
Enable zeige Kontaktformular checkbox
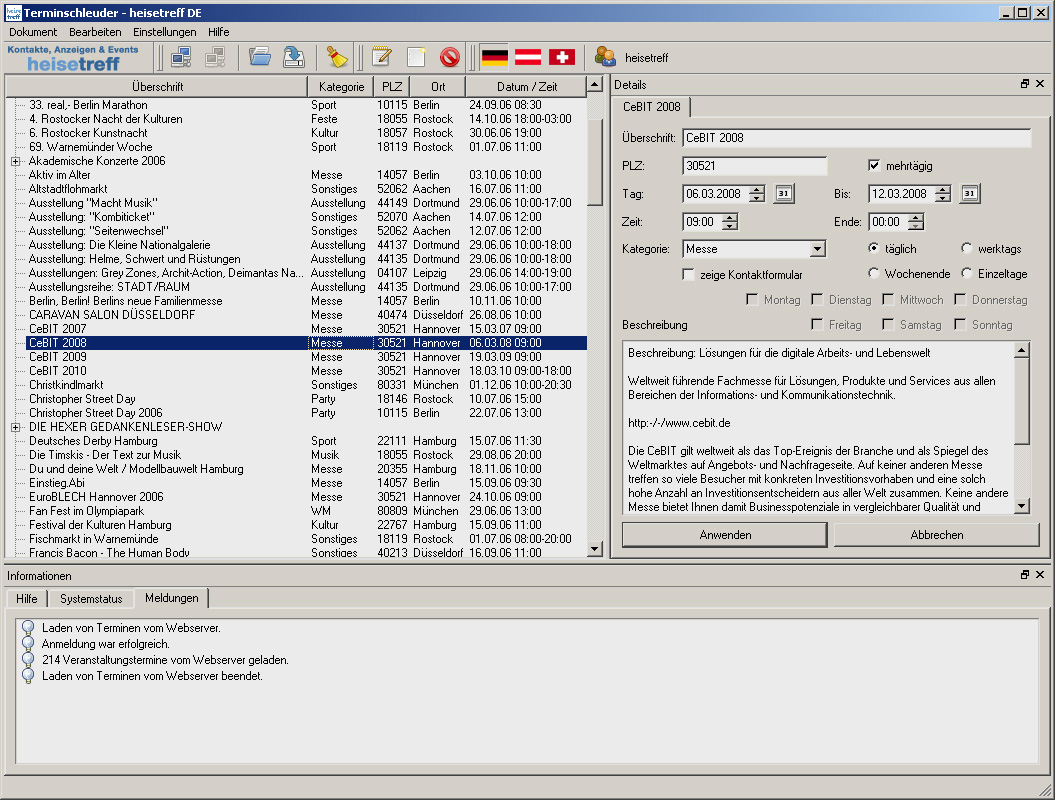(688, 275)
